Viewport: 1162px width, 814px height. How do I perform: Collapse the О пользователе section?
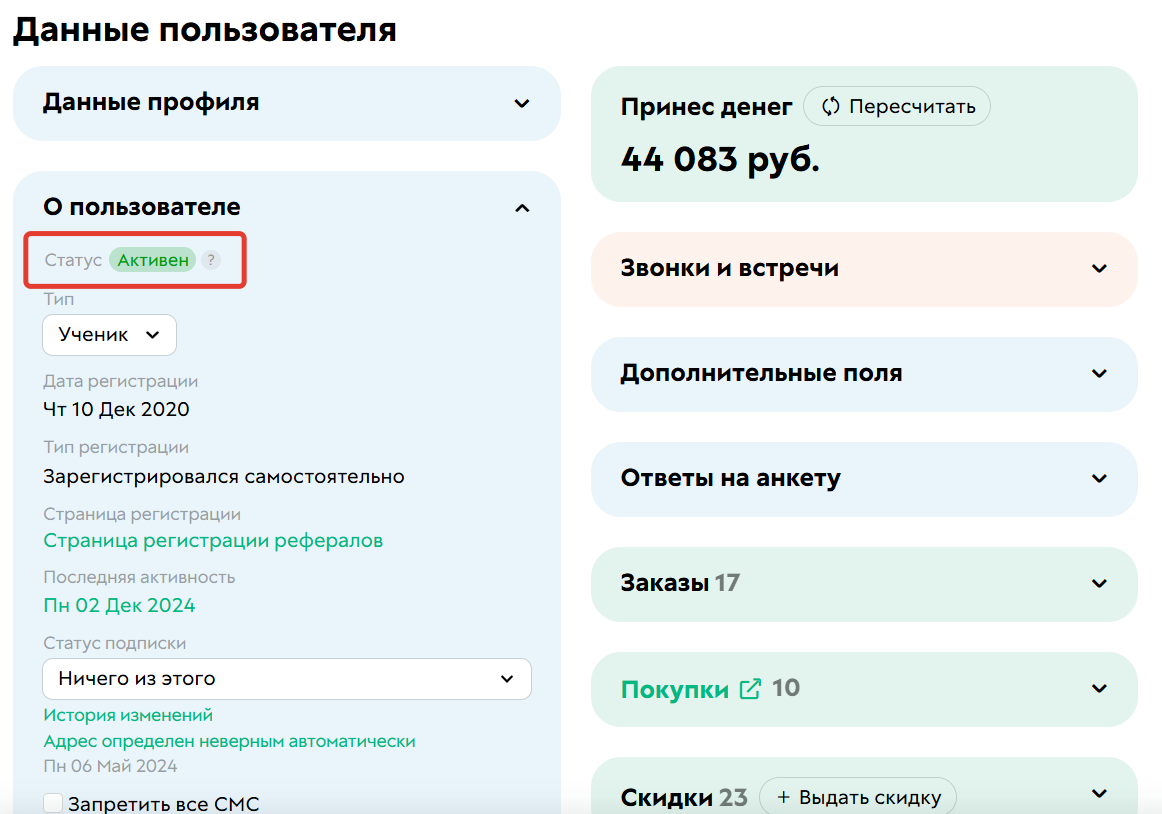[x=520, y=209]
